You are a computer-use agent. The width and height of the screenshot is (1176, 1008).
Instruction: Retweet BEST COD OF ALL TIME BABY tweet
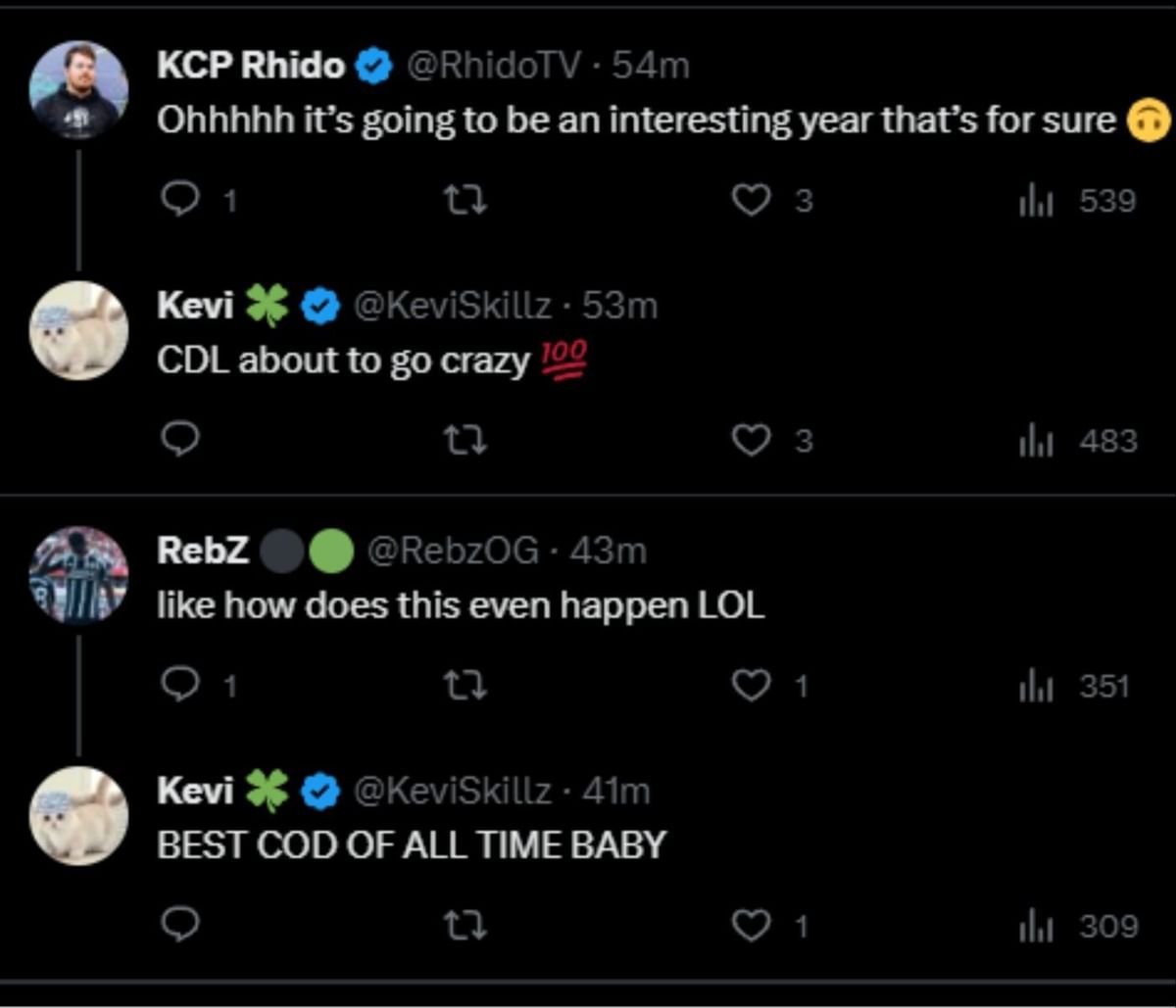click(466, 926)
